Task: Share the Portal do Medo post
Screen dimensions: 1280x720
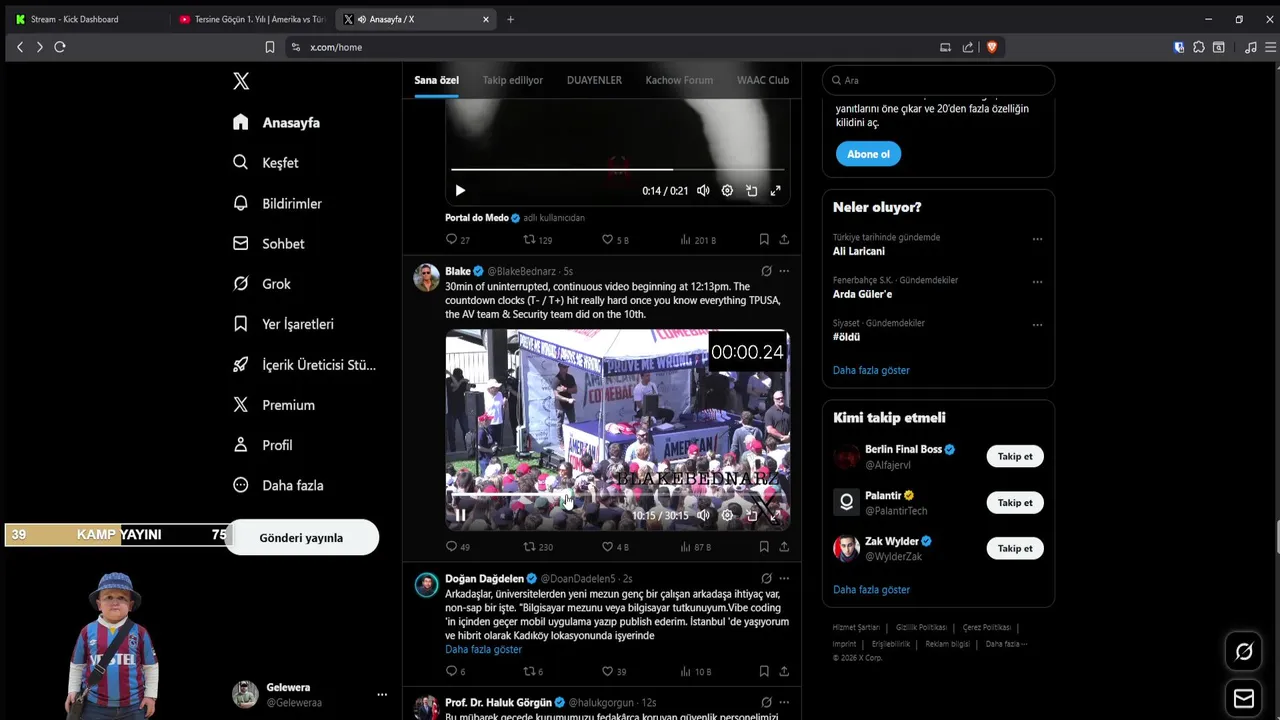Action: 784,240
